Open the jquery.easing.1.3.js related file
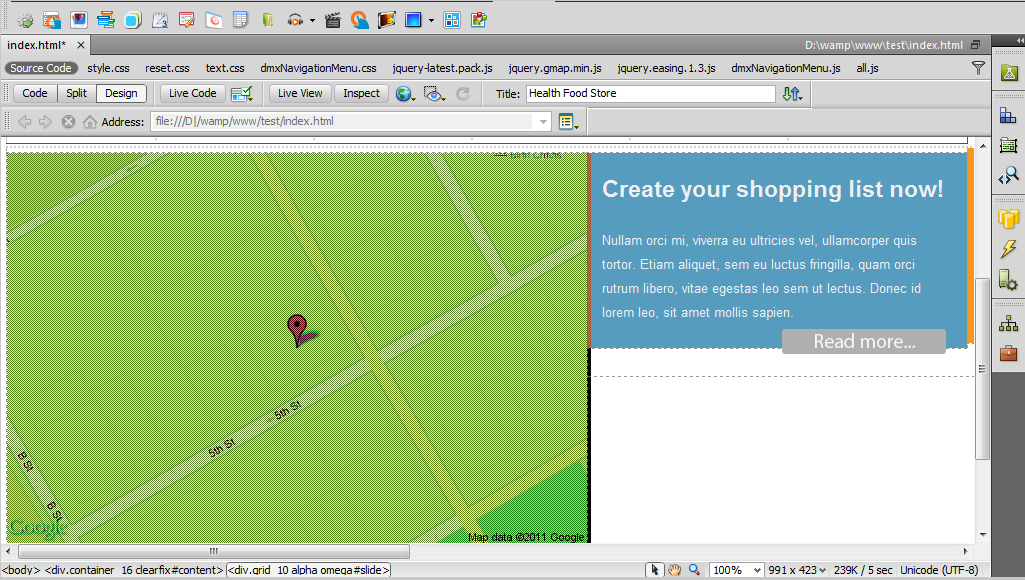The height and width of the screenshot is (580, 1025). 666,68
